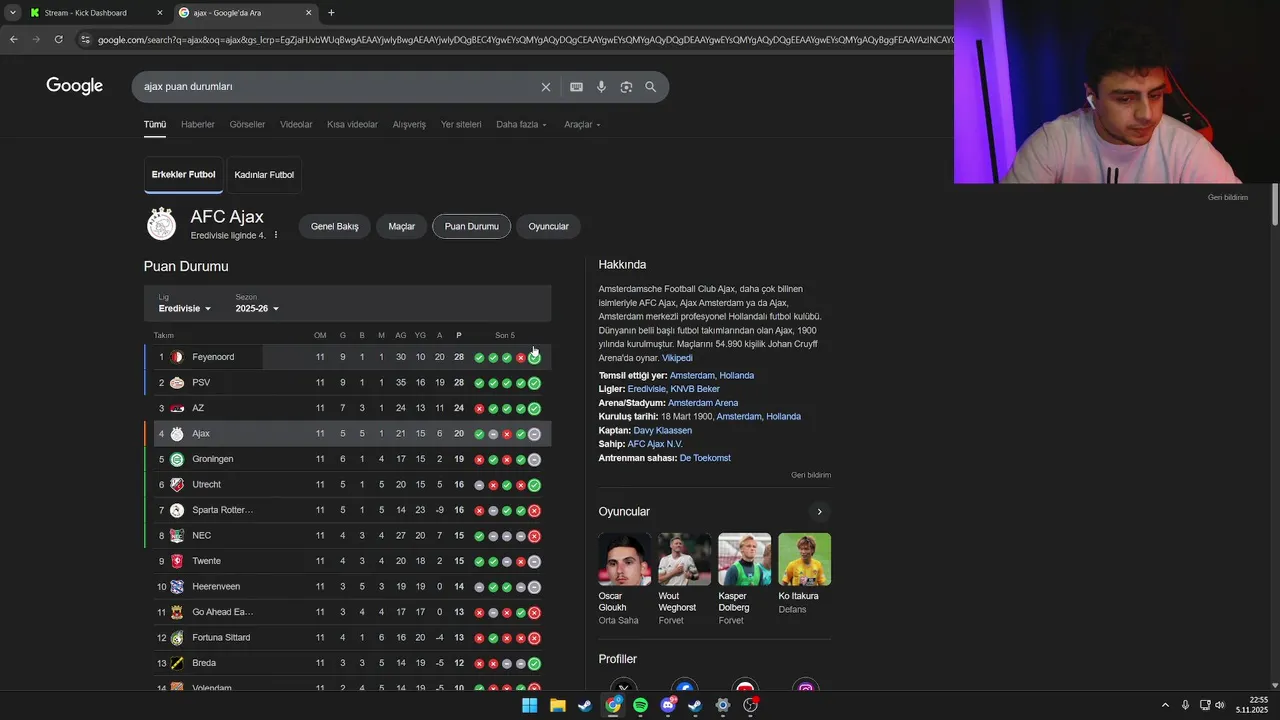This screenshot has width=1280, height=720.
Task: Open Settings gear from the taskbar
Action: click(x=722, y=705)
